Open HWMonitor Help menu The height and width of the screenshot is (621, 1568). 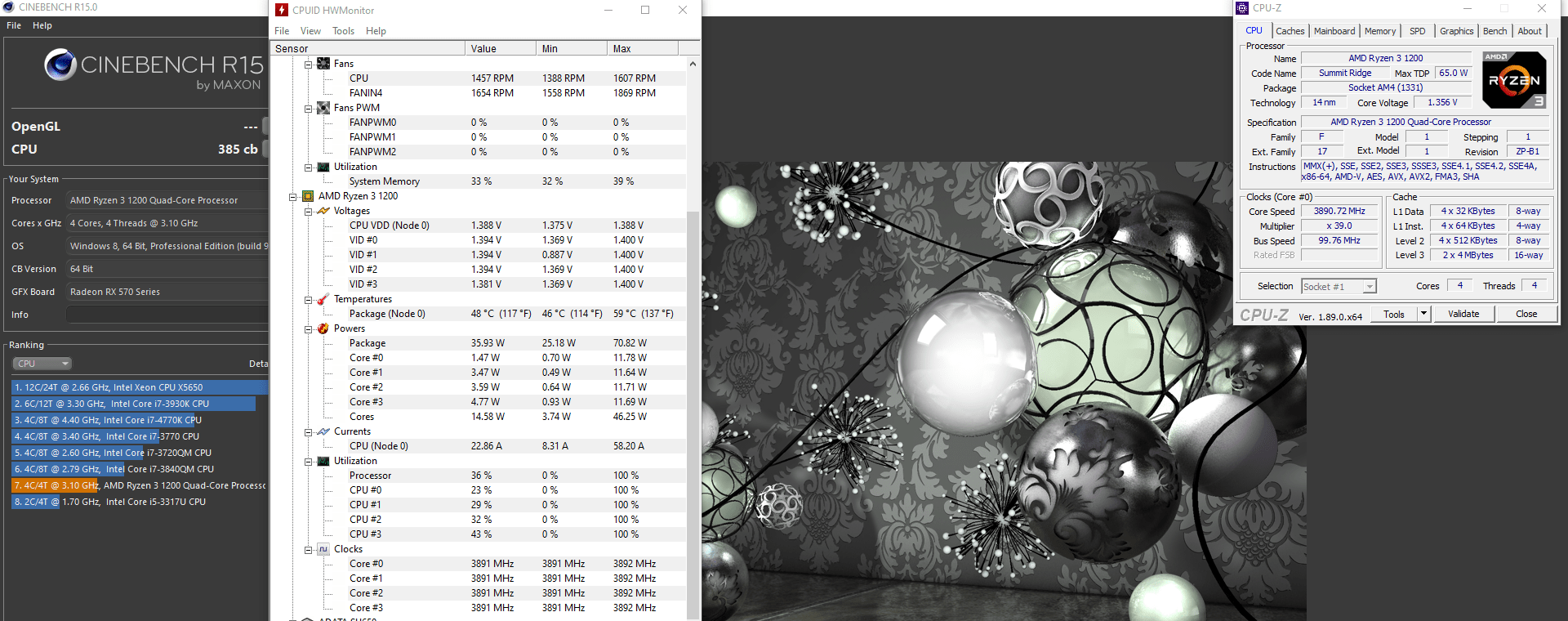(x=376, y=31)
